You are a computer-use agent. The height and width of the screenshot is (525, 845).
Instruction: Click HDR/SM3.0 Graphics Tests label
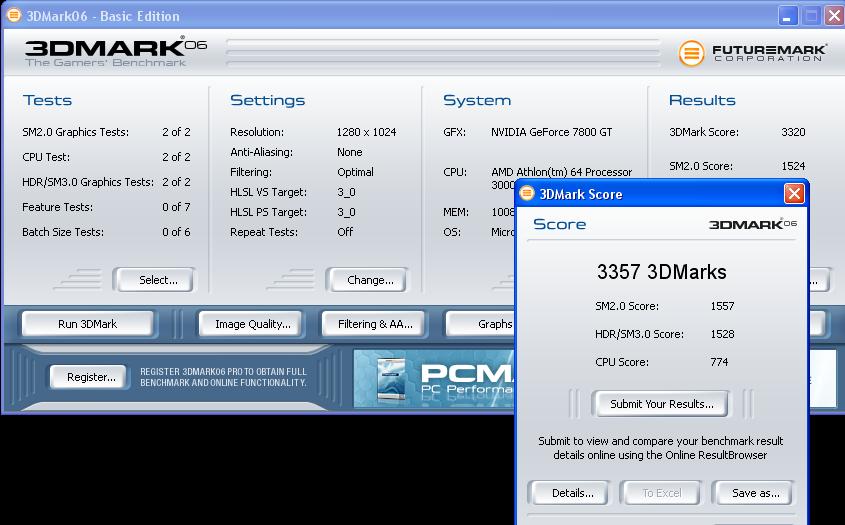tap(87, 182)
